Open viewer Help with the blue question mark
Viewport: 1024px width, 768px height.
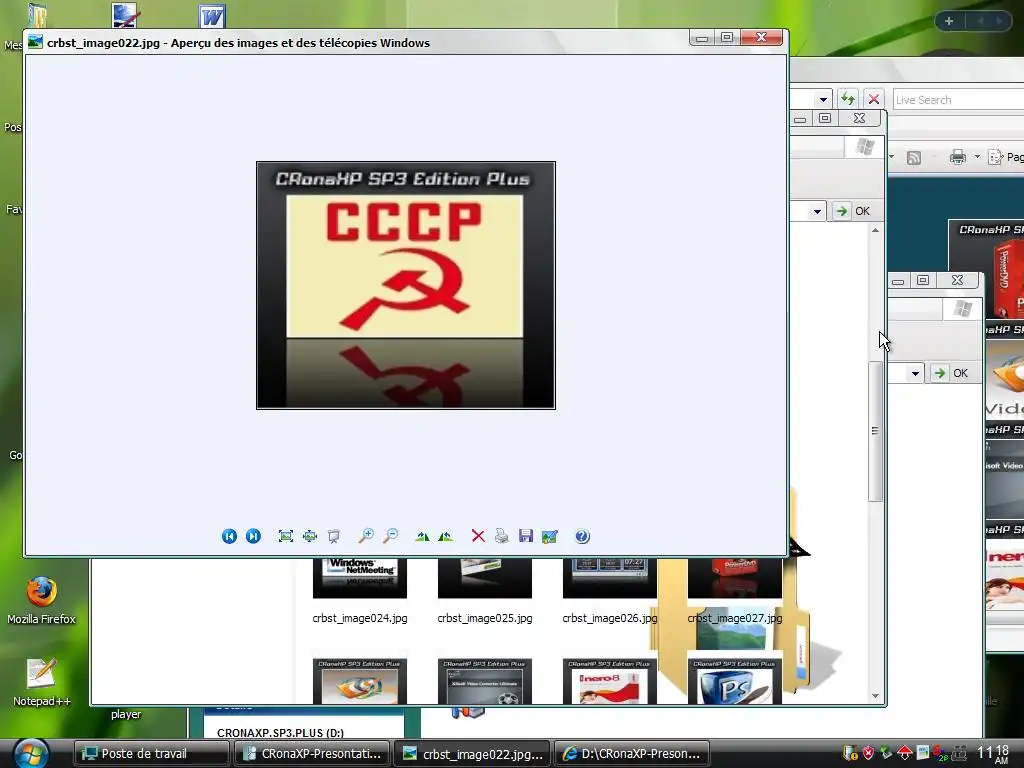[582, 536]
